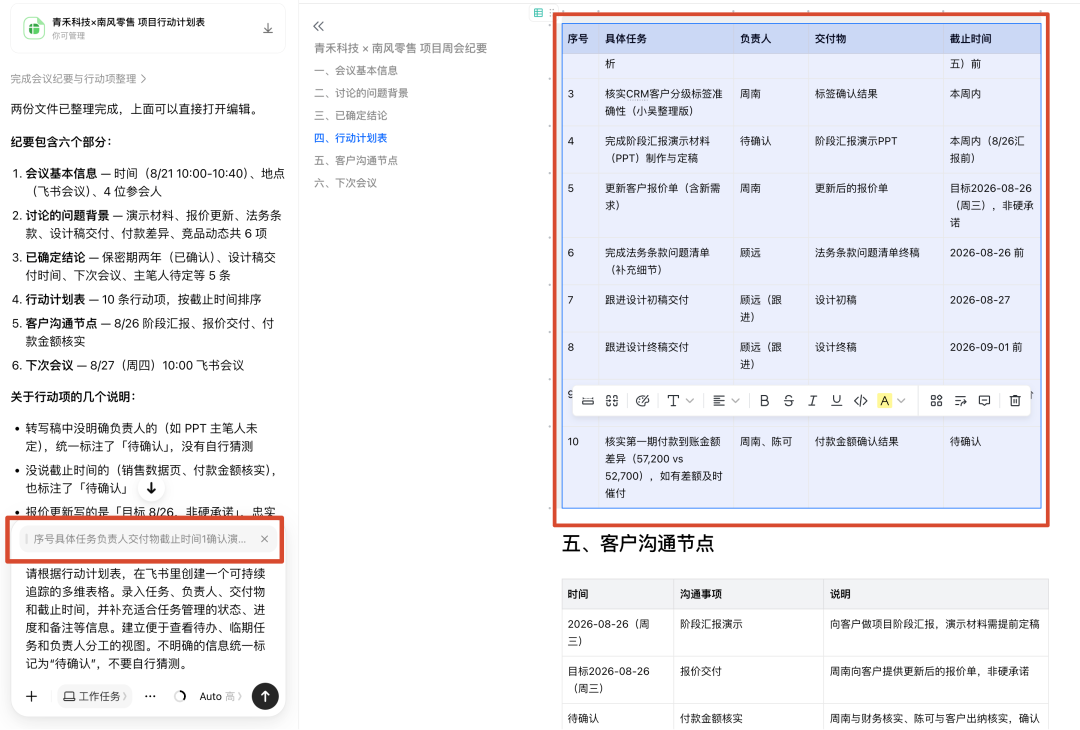This screenshot has height=730, width=1080.
Task: Apply strikethrough formatting
Action: point(789,401)
